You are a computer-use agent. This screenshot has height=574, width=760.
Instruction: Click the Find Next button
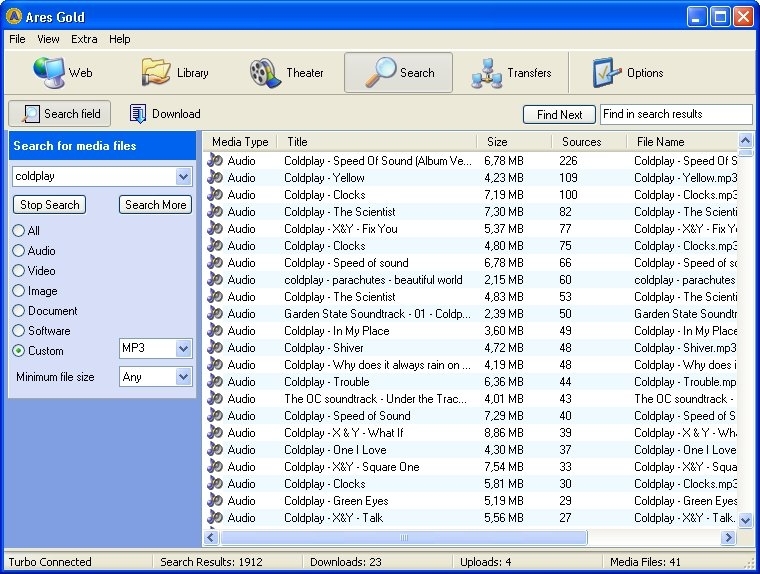tap(559, 114)
